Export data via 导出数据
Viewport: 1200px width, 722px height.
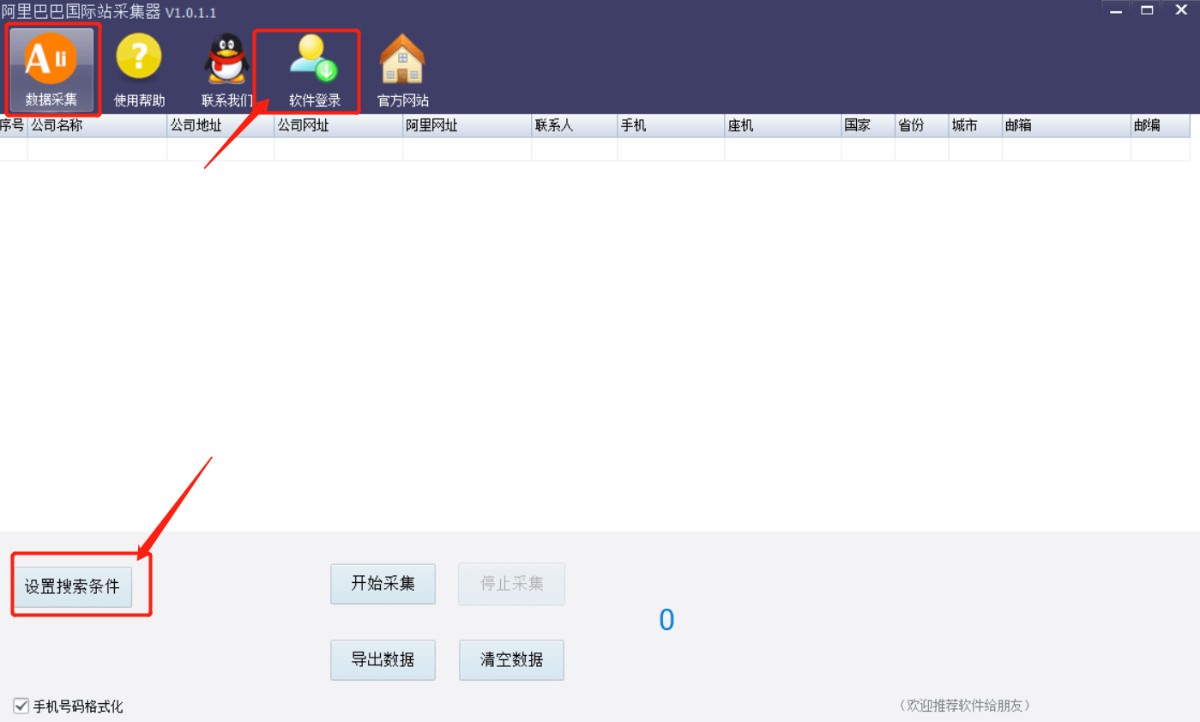click(x=383, y=660)
